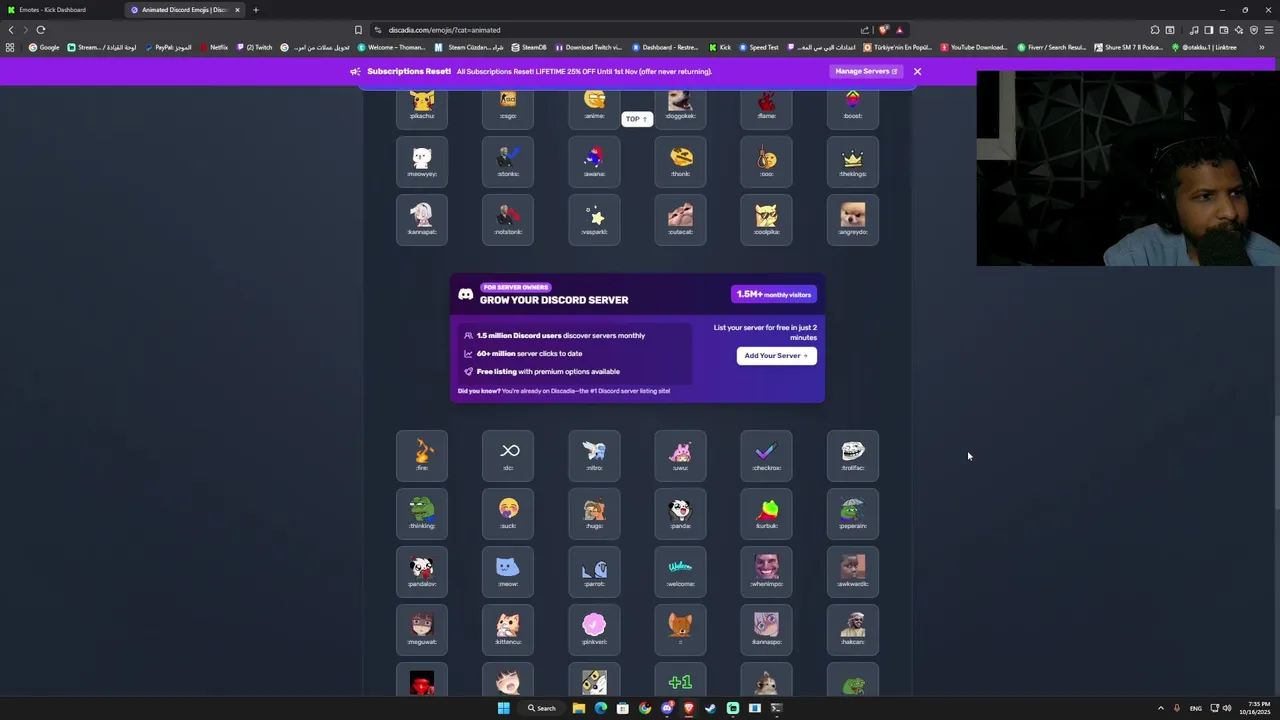Click the discadia.com address bar
The image size is (1280, 720).
610,30
